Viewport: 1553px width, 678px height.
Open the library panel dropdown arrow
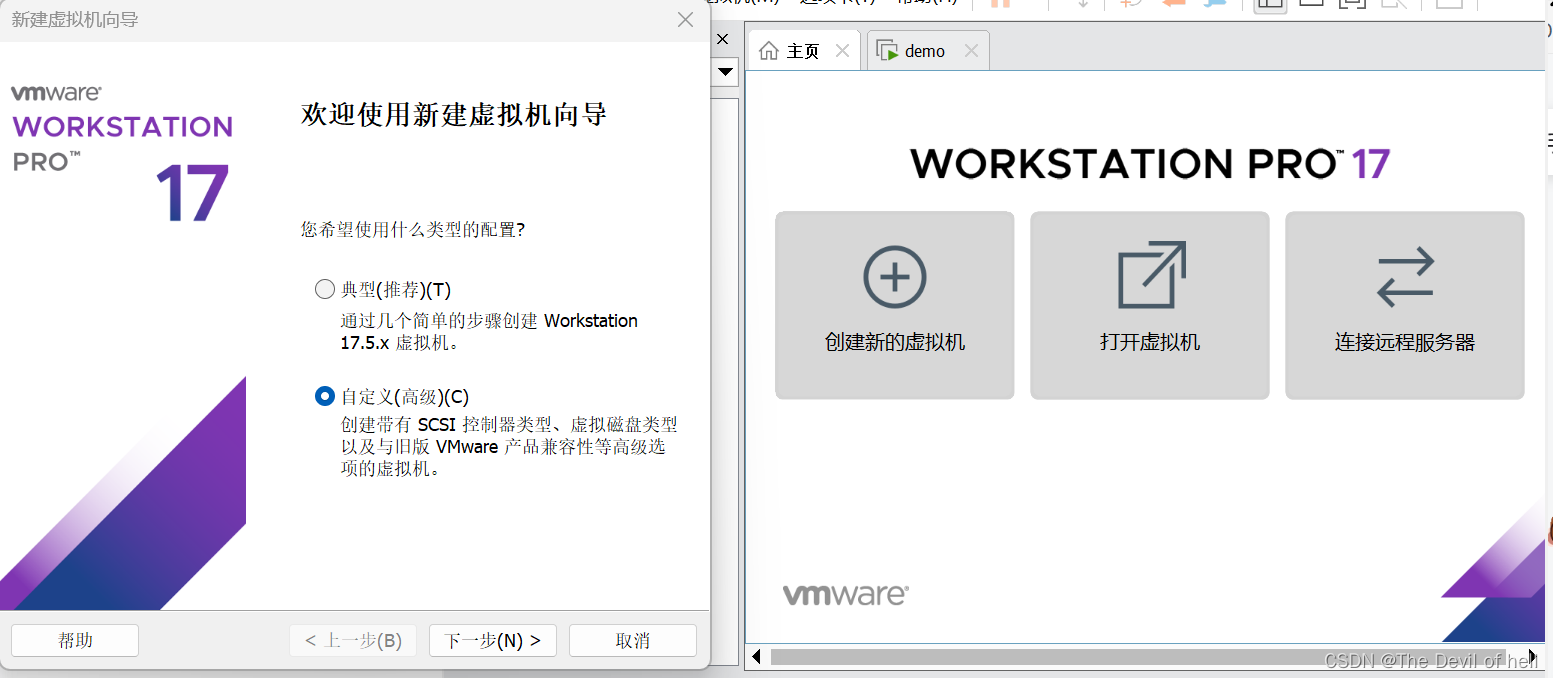726,72
